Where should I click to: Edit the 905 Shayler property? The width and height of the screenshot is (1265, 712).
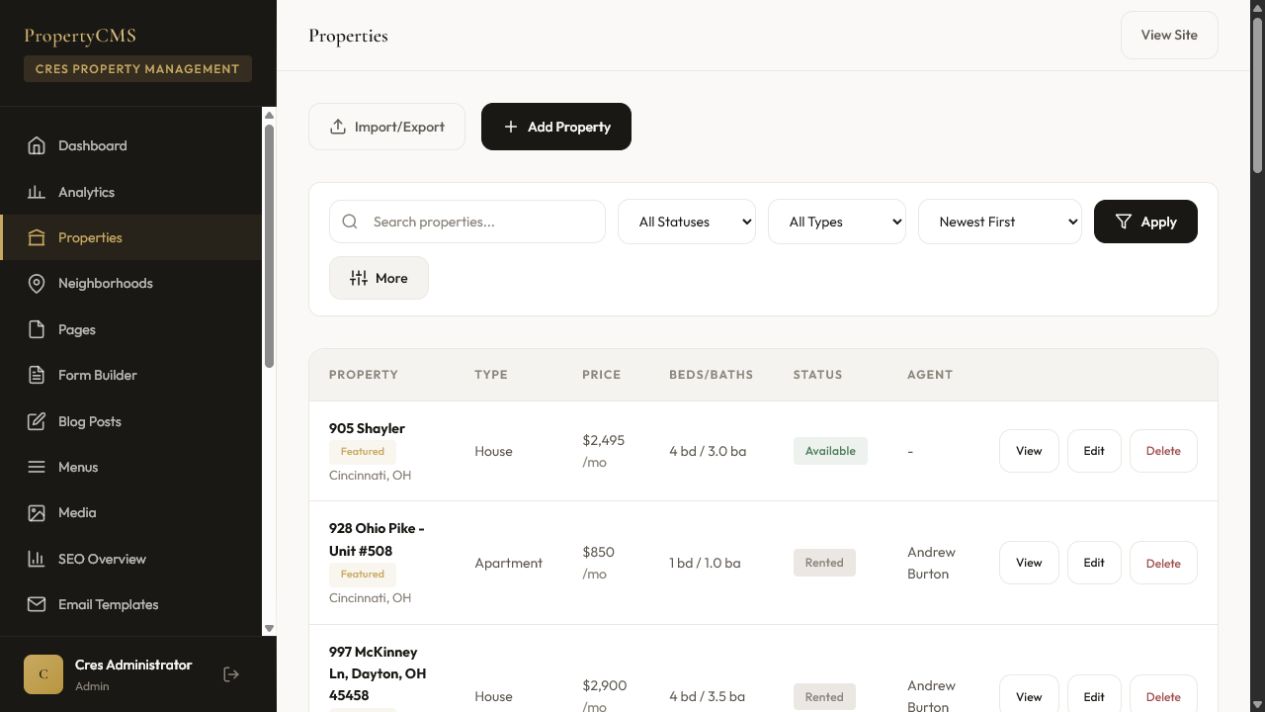[x=1094, y=451]
